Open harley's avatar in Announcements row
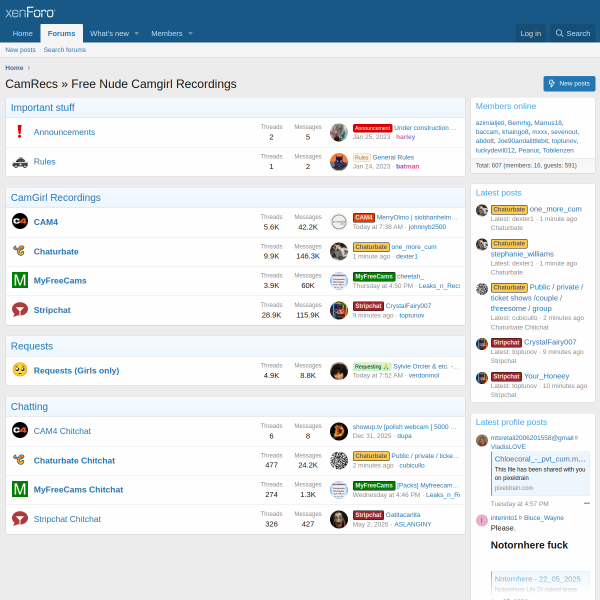Viewport: 600px width, 600px height. click(x=339, y=132)
